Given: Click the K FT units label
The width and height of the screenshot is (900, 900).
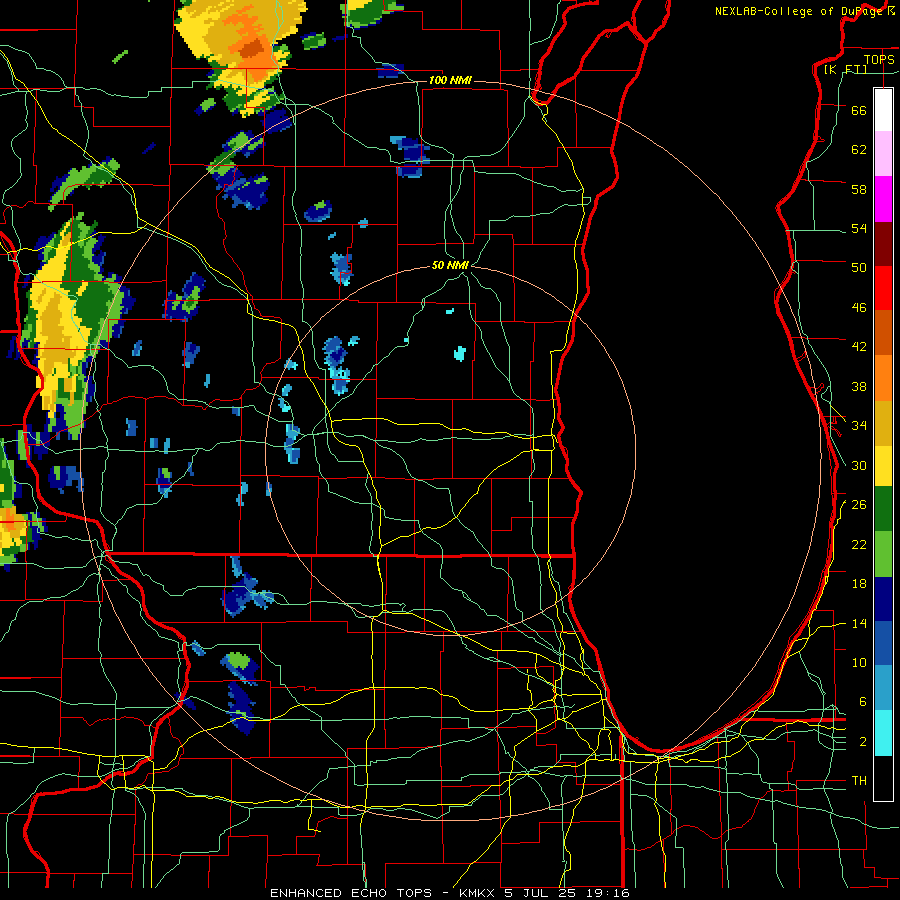Looking at the screenshot, I should point(845,69).
